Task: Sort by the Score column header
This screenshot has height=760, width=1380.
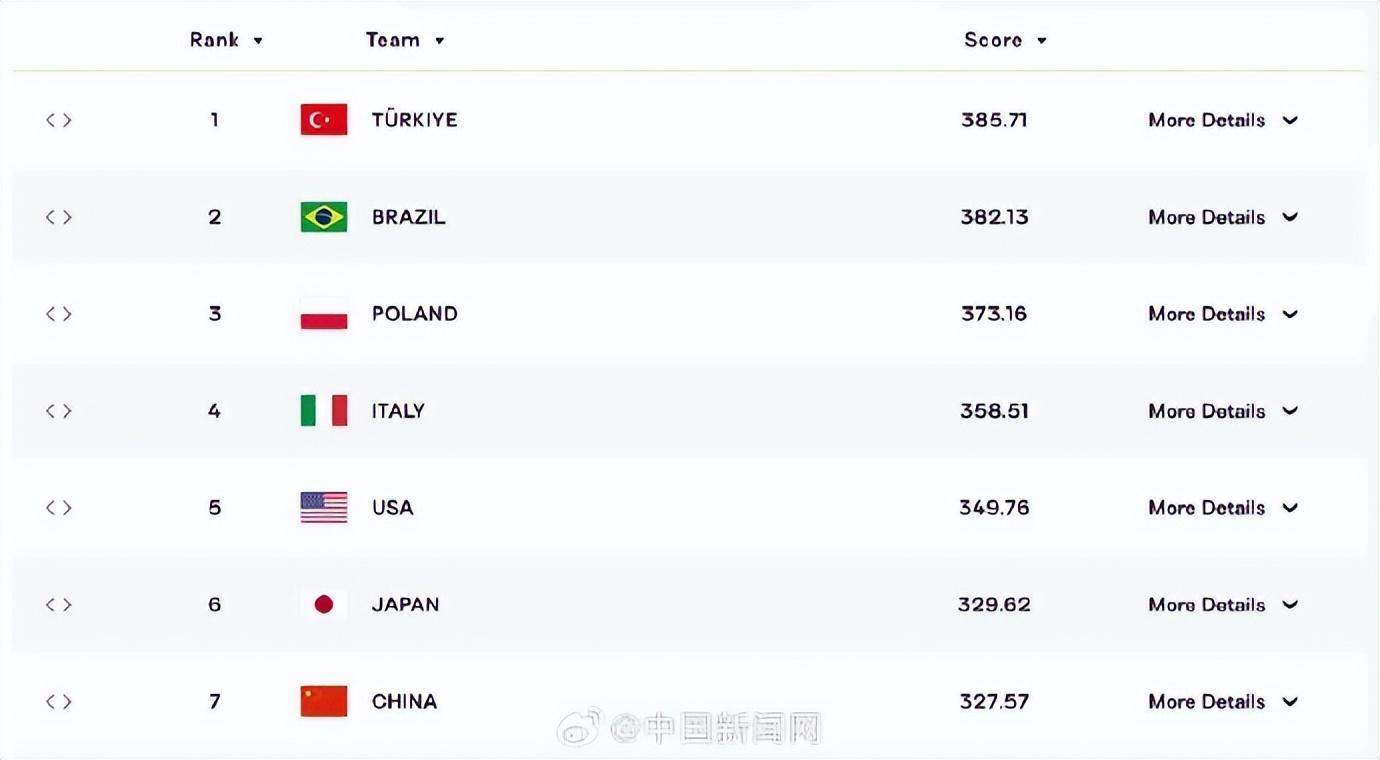Action: (1005, 40)
